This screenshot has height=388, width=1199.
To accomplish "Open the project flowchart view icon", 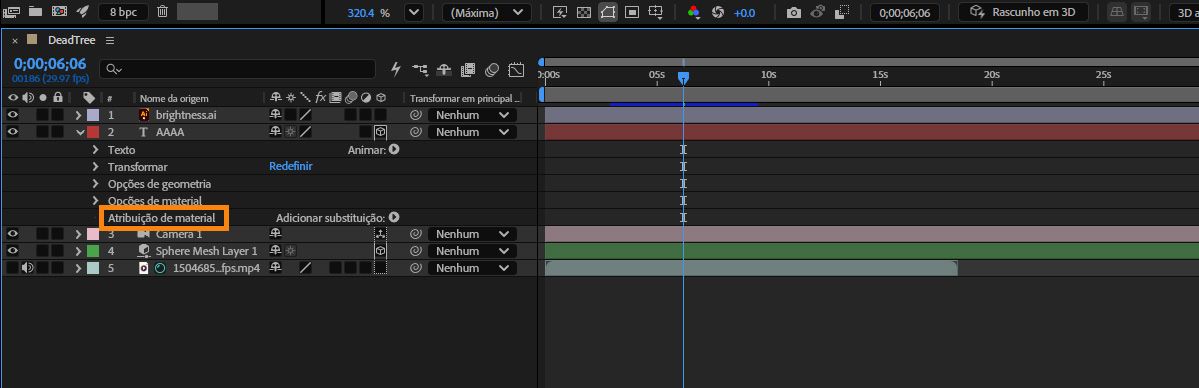I will pos(11,11).
